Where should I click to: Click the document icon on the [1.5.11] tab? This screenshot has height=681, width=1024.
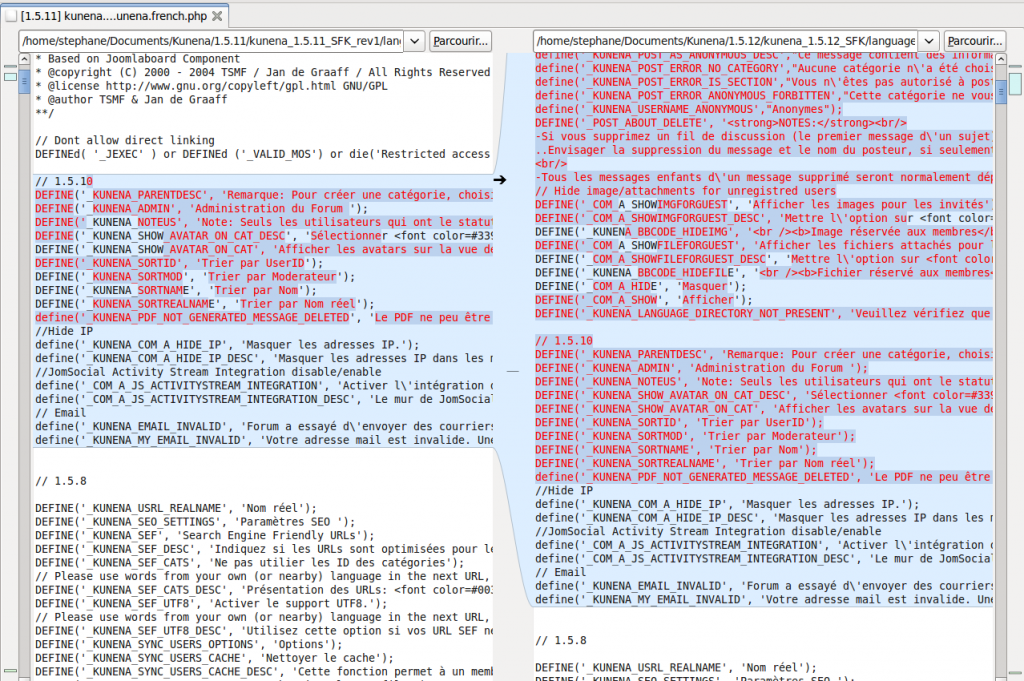pyautogui.click(x=10, y=17)
